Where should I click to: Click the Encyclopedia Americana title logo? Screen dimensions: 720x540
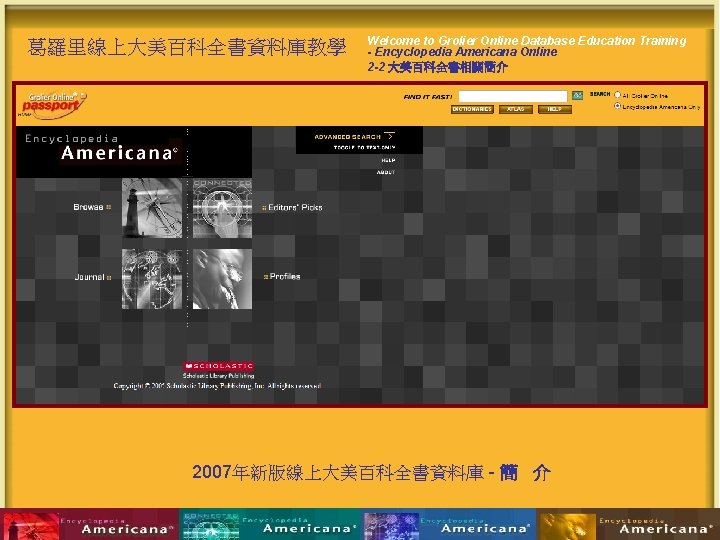coord(101,147)
